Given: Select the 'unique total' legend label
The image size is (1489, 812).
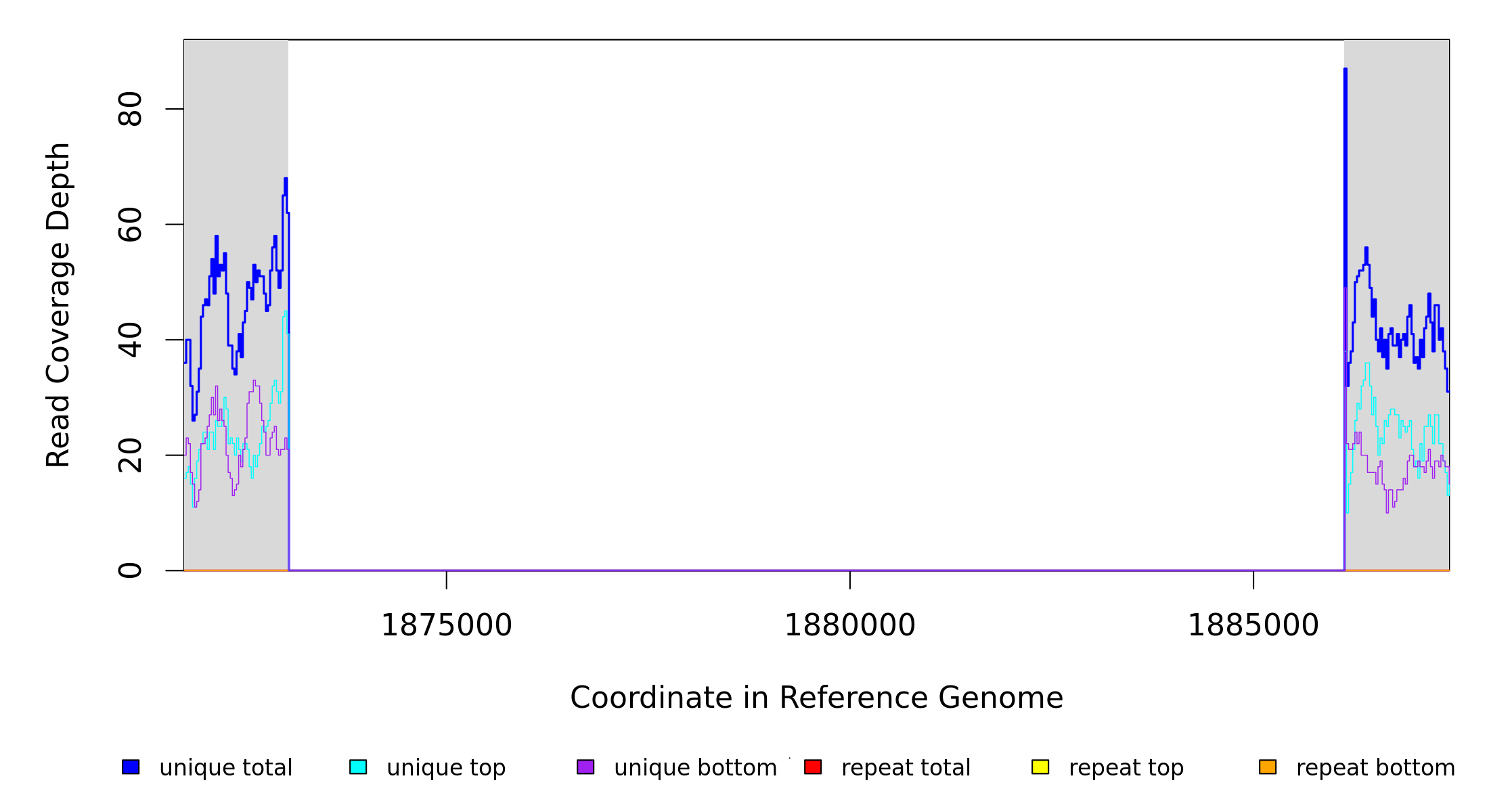Looking at the screenshot, I should 225,768.
